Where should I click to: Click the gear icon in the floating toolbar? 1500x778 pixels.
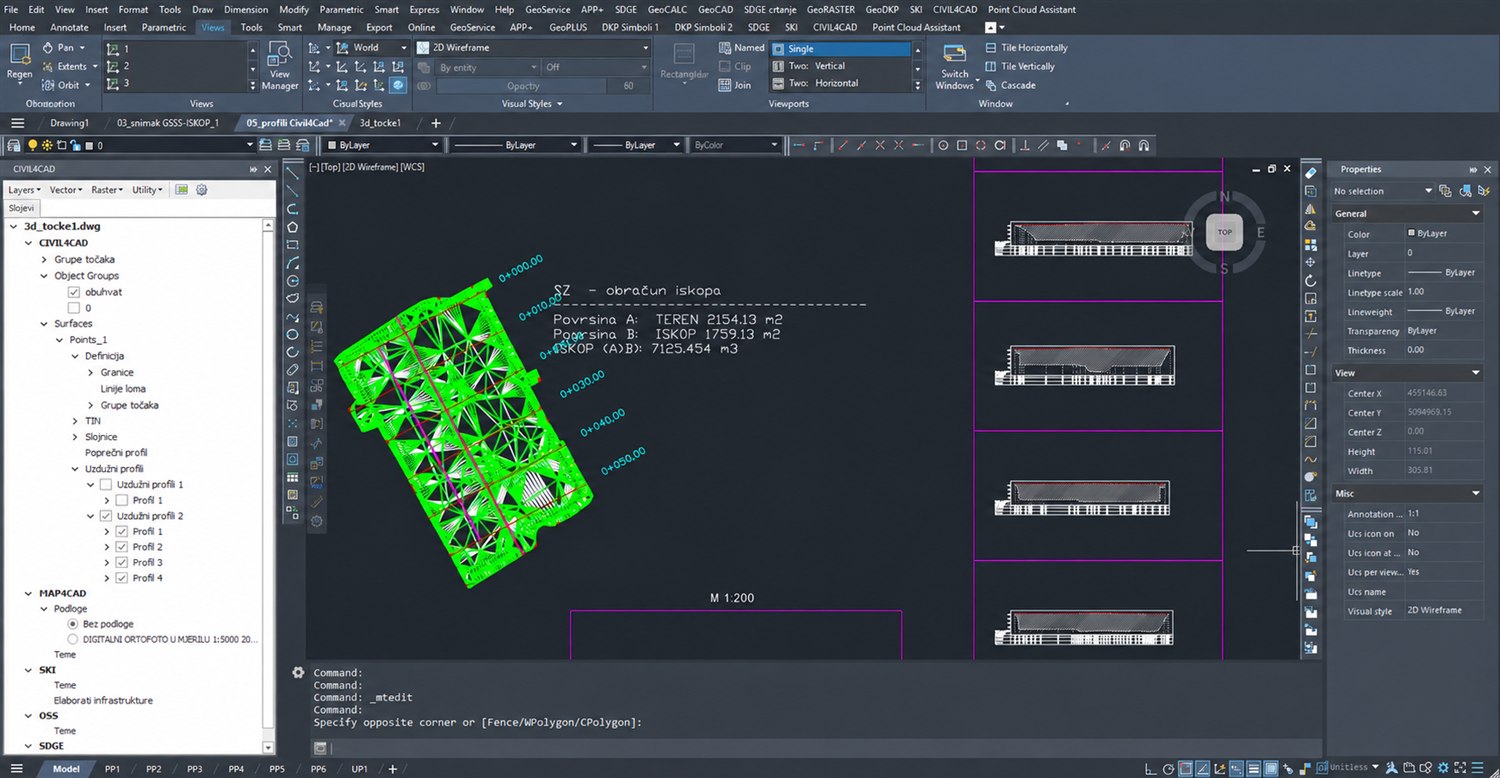(x=317, y=521)
